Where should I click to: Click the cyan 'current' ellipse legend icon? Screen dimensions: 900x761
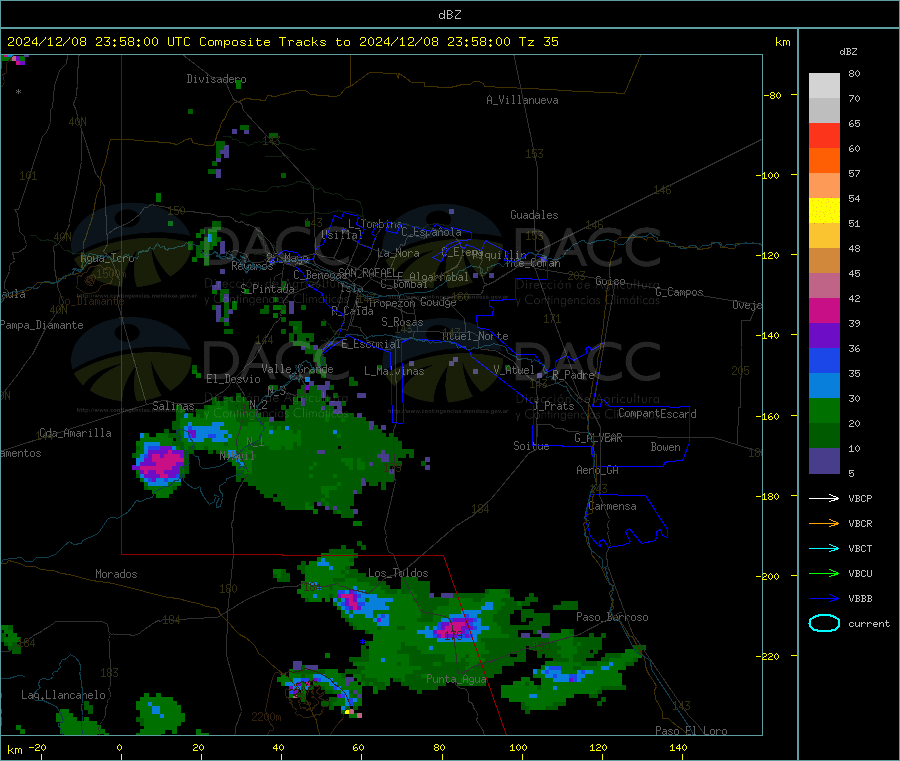824,623
